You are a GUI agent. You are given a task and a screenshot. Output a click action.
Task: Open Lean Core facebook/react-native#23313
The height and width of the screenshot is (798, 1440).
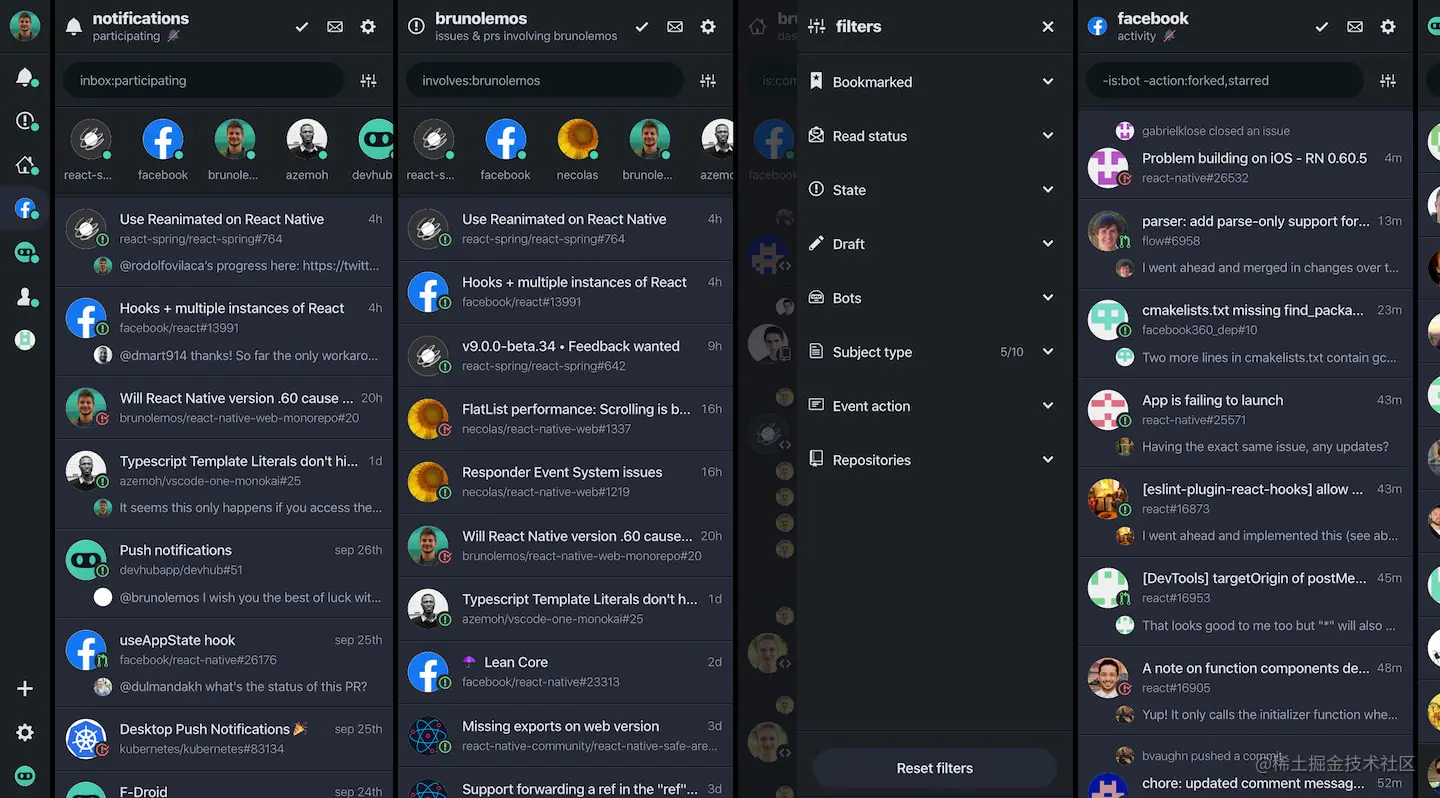coord(566,671)
